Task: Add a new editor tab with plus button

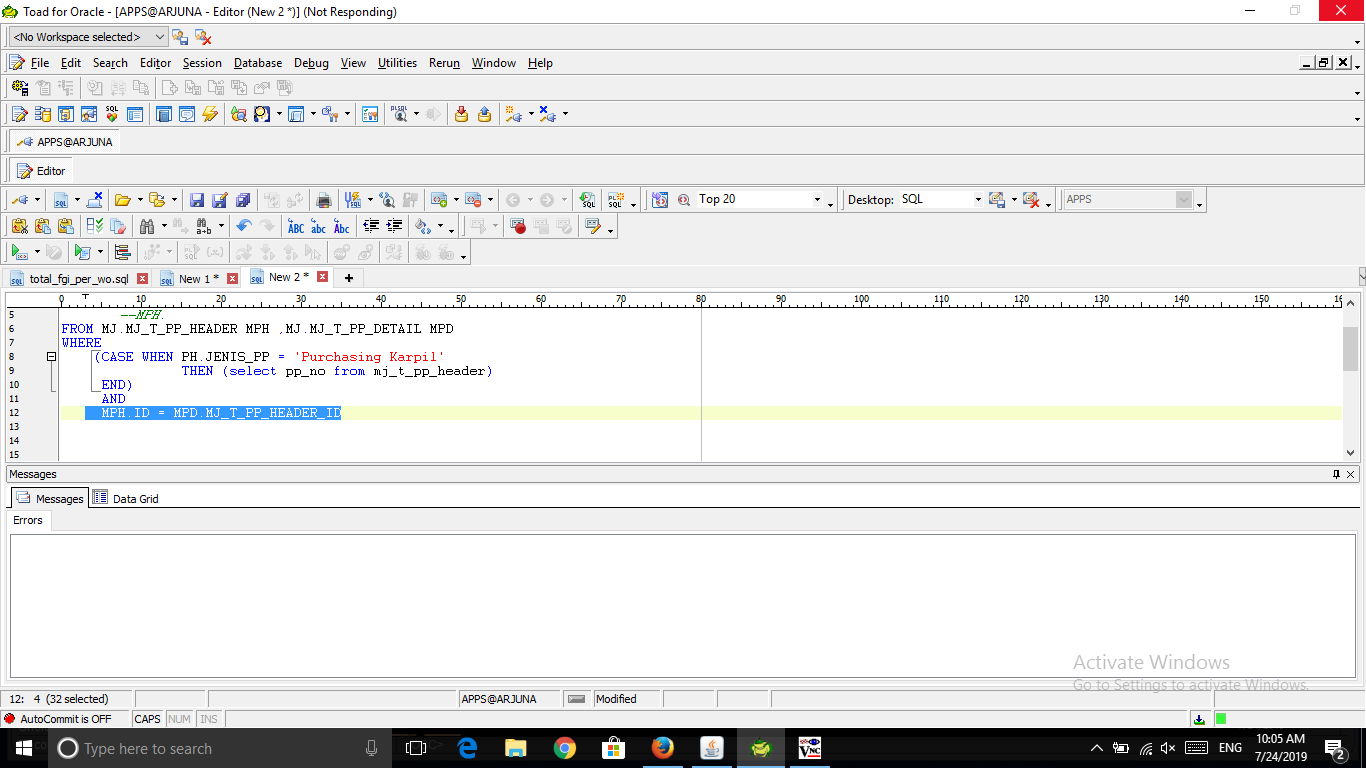Action: coord(348,278)
